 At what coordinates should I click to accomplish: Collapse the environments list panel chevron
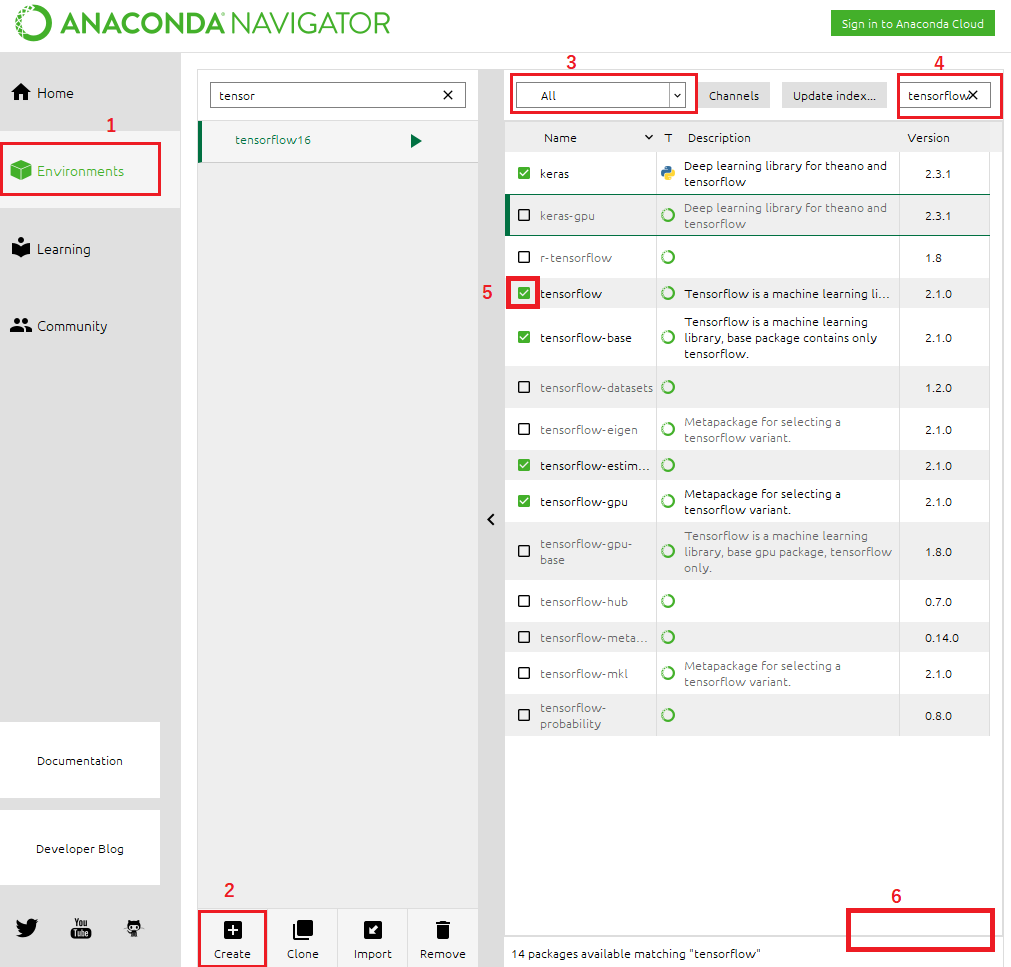[x=491, y=519]
